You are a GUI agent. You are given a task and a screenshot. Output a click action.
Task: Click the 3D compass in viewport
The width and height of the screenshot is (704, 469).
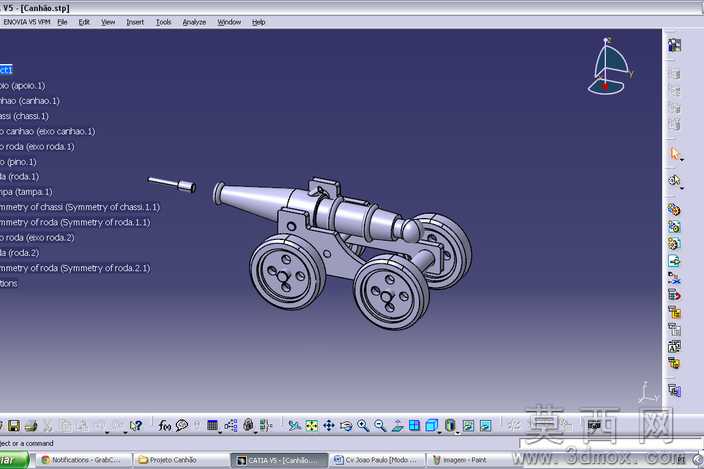(x=609, y=66)
